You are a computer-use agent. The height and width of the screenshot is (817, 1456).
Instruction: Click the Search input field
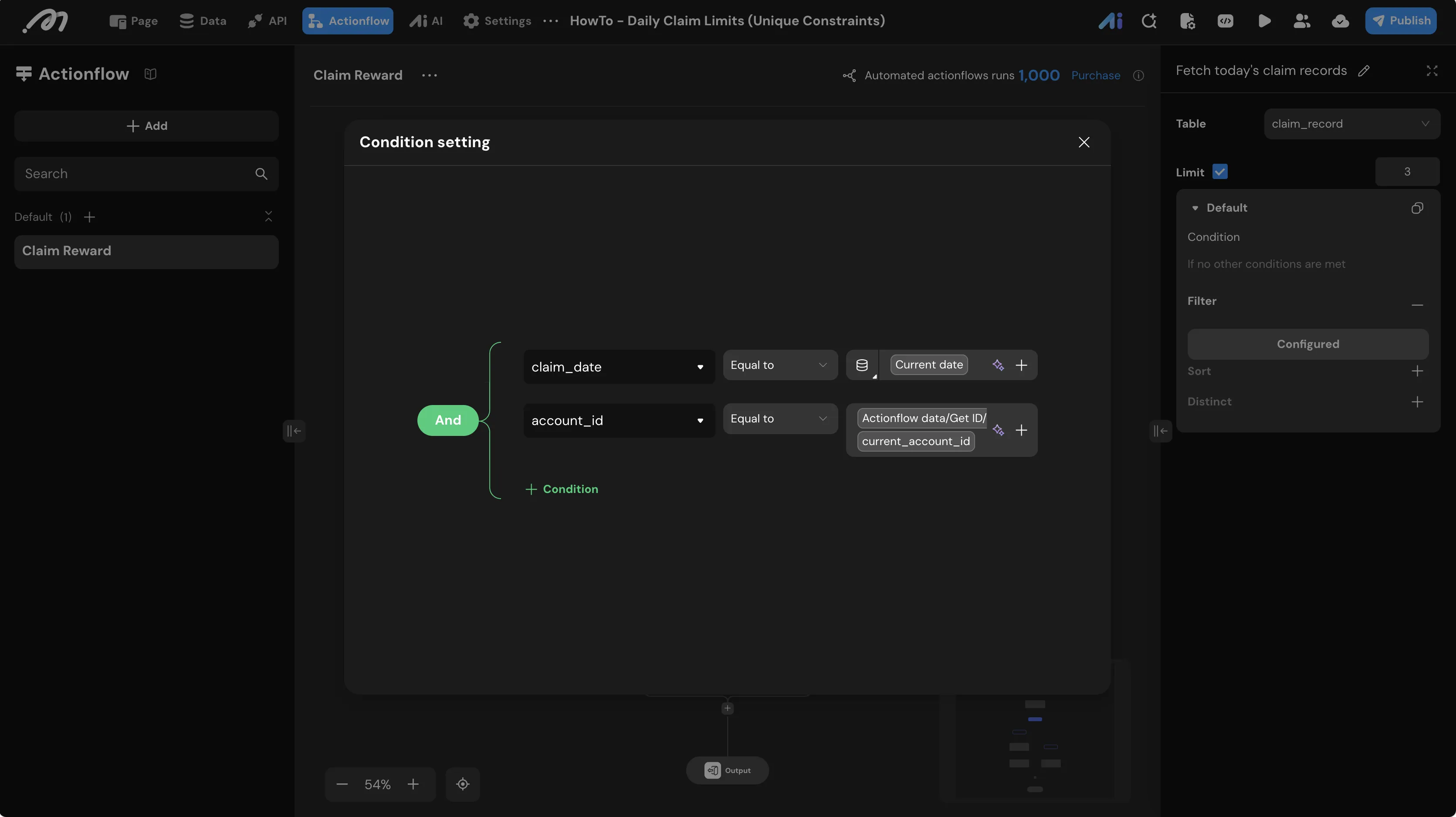[146, 174]
